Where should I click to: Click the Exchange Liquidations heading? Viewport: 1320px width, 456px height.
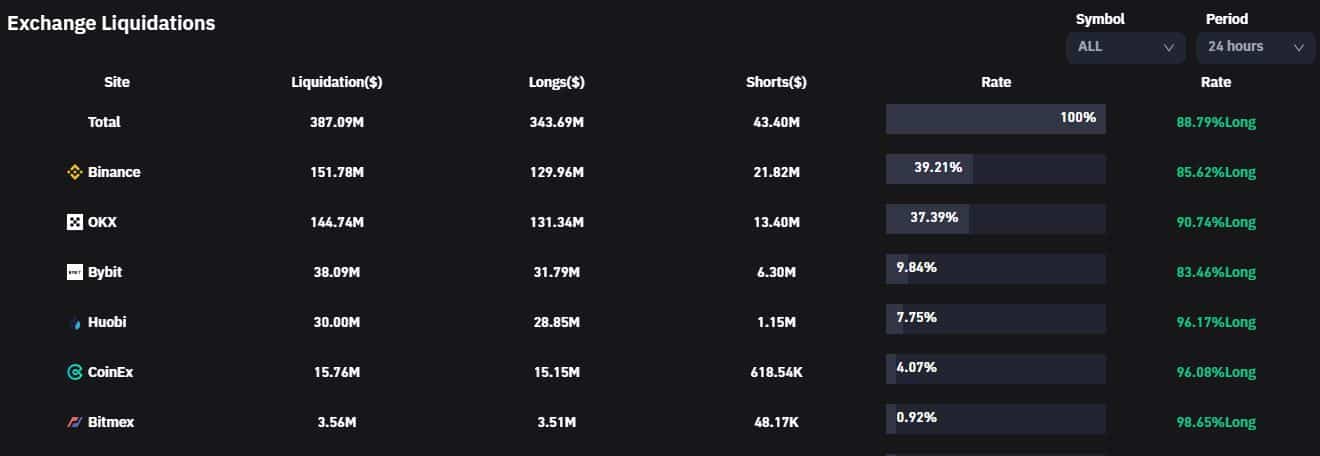point(111,23)
